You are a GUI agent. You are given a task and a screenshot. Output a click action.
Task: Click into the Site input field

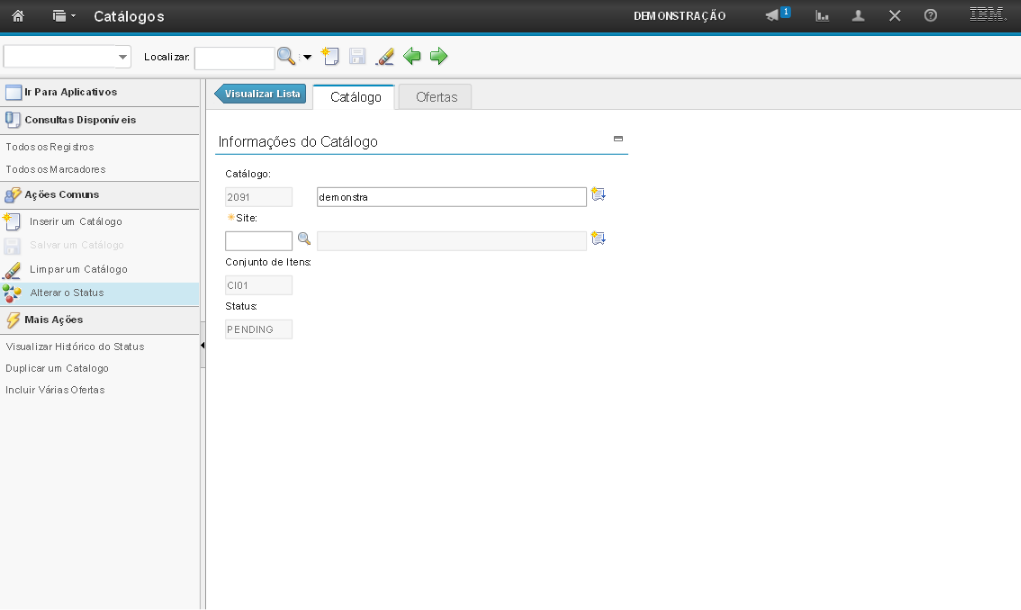point(258,240)
